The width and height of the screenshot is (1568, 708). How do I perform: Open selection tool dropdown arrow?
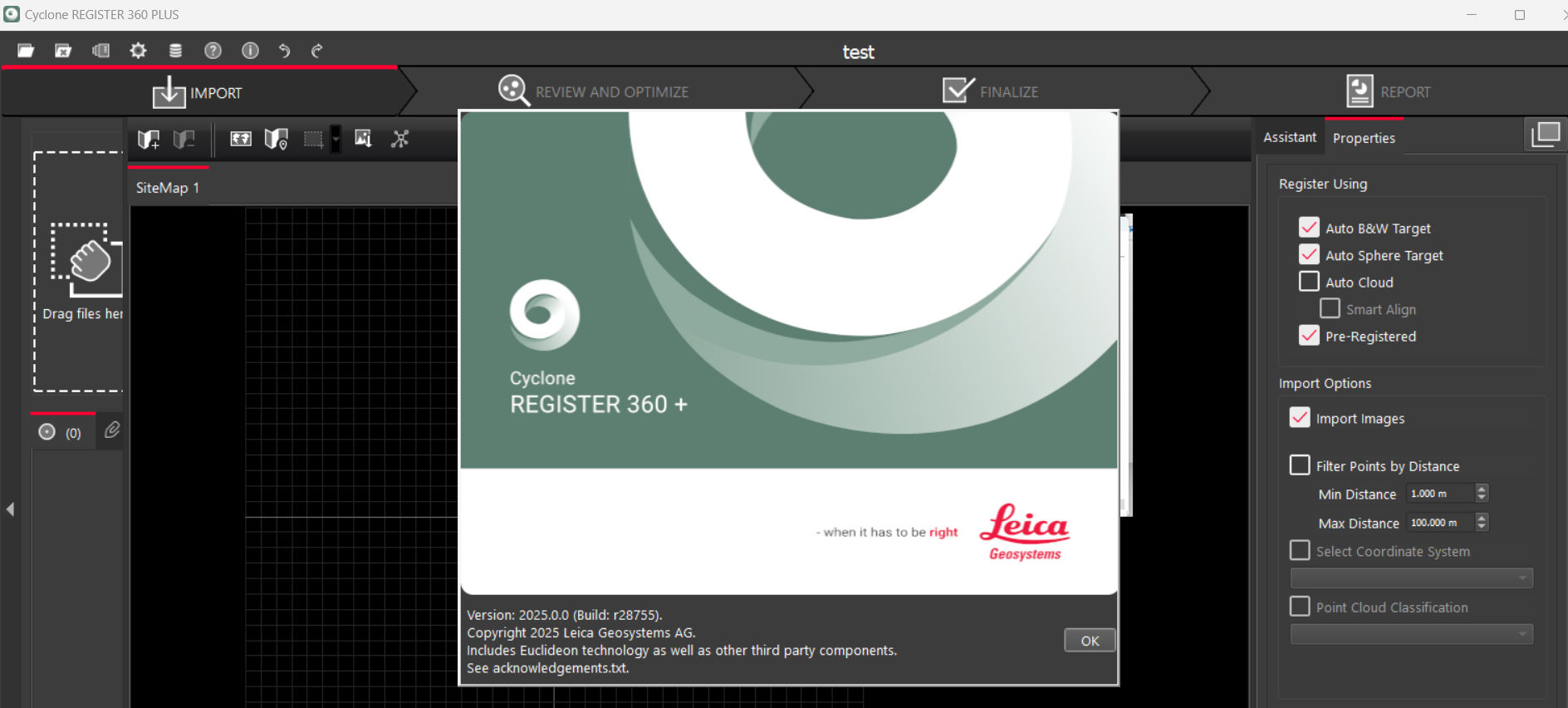(x=336, y=139)
